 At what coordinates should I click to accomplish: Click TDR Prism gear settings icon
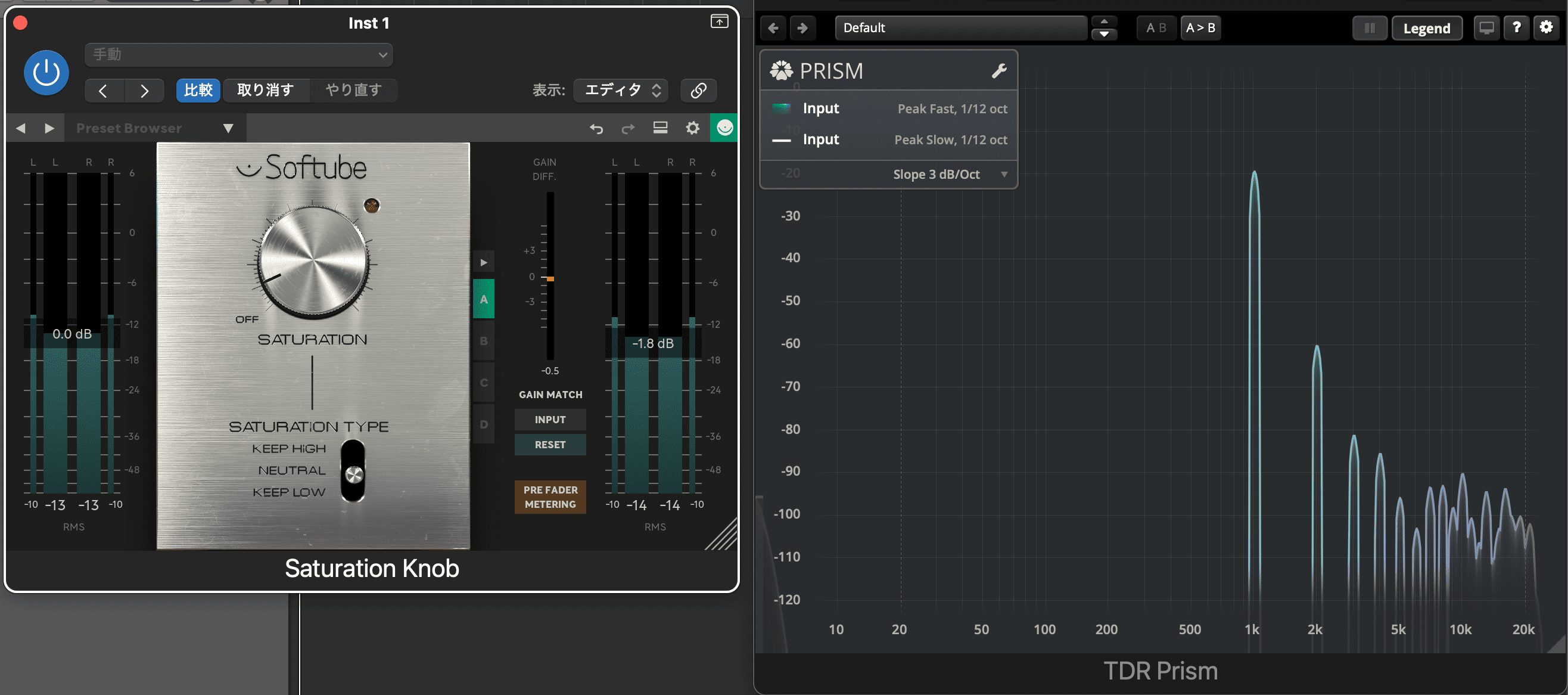coord(1545,28)
